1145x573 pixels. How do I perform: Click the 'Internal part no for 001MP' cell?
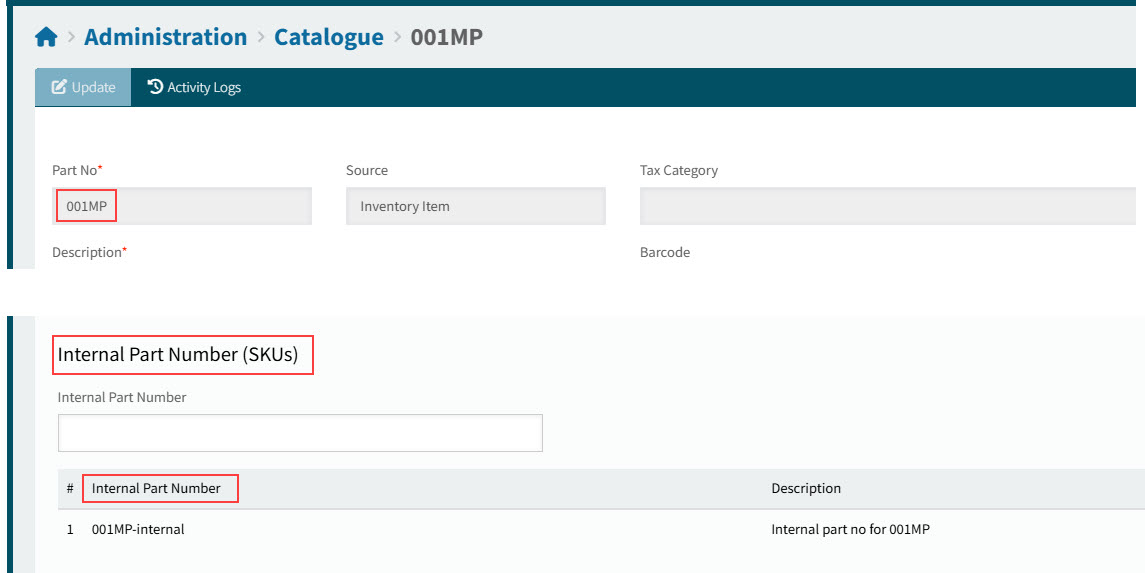point(850,530)
